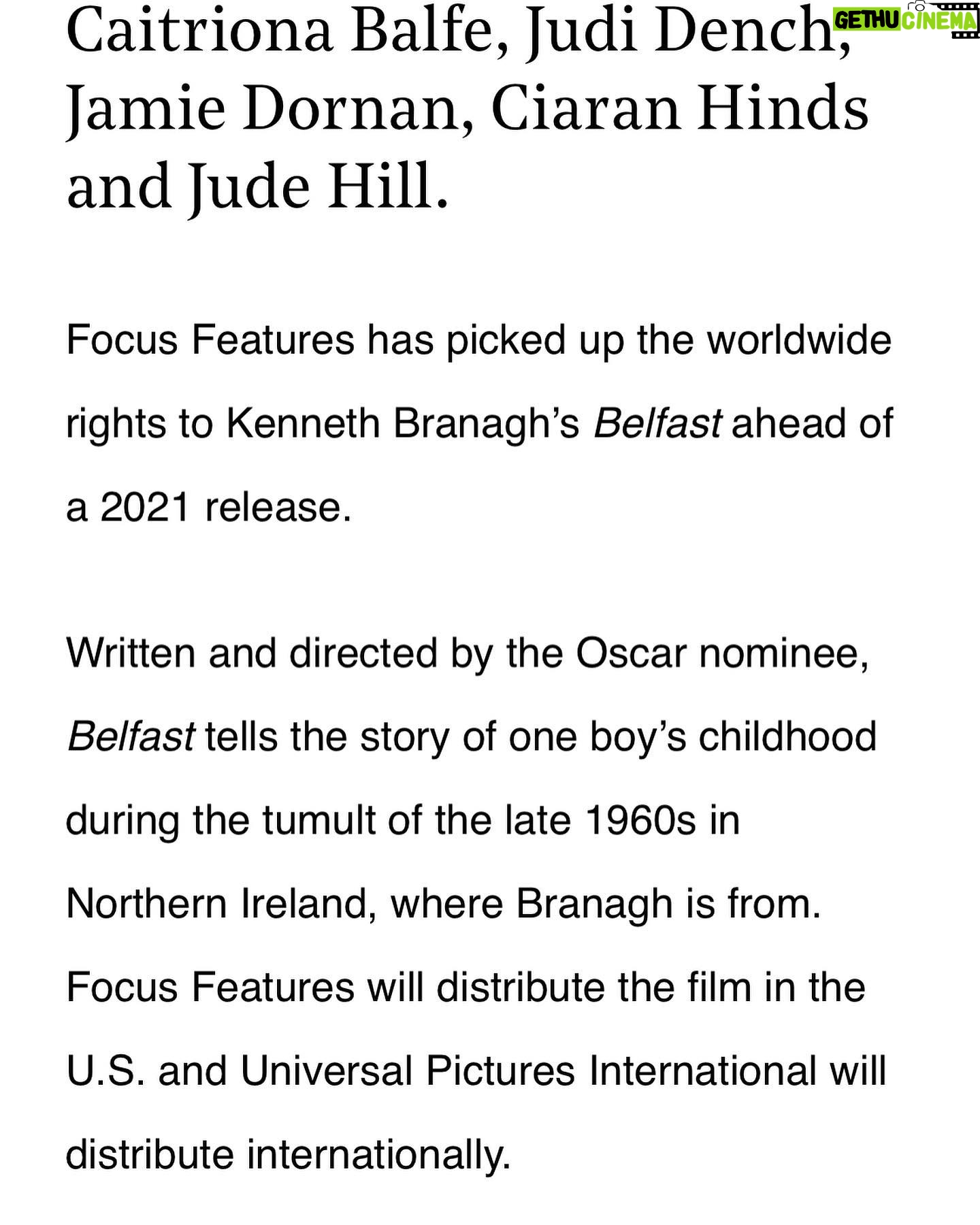Click the words "Oscar nominee"

point(722,653)
